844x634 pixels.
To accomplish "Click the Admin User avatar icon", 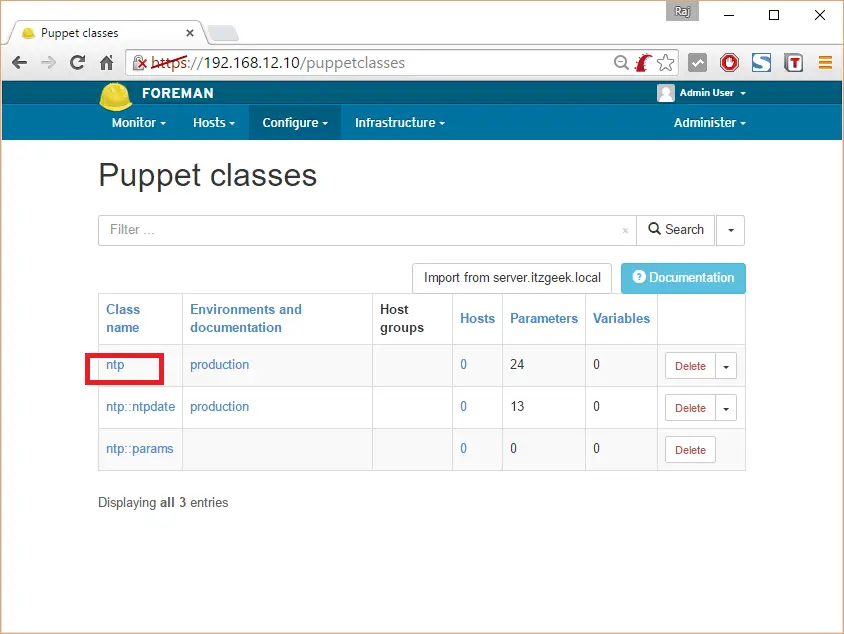I will pyautogui.click(x=665, y=93).
